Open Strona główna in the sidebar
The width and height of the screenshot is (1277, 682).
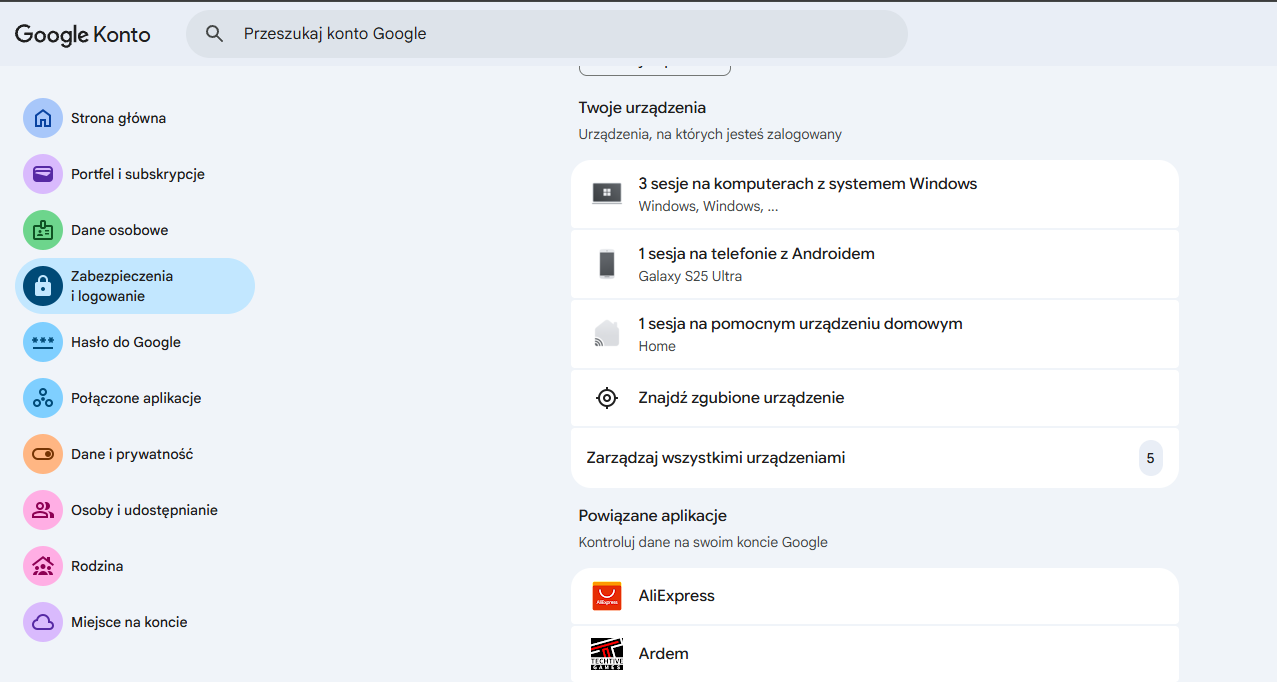pyautogui.click(x=118, y=118)
